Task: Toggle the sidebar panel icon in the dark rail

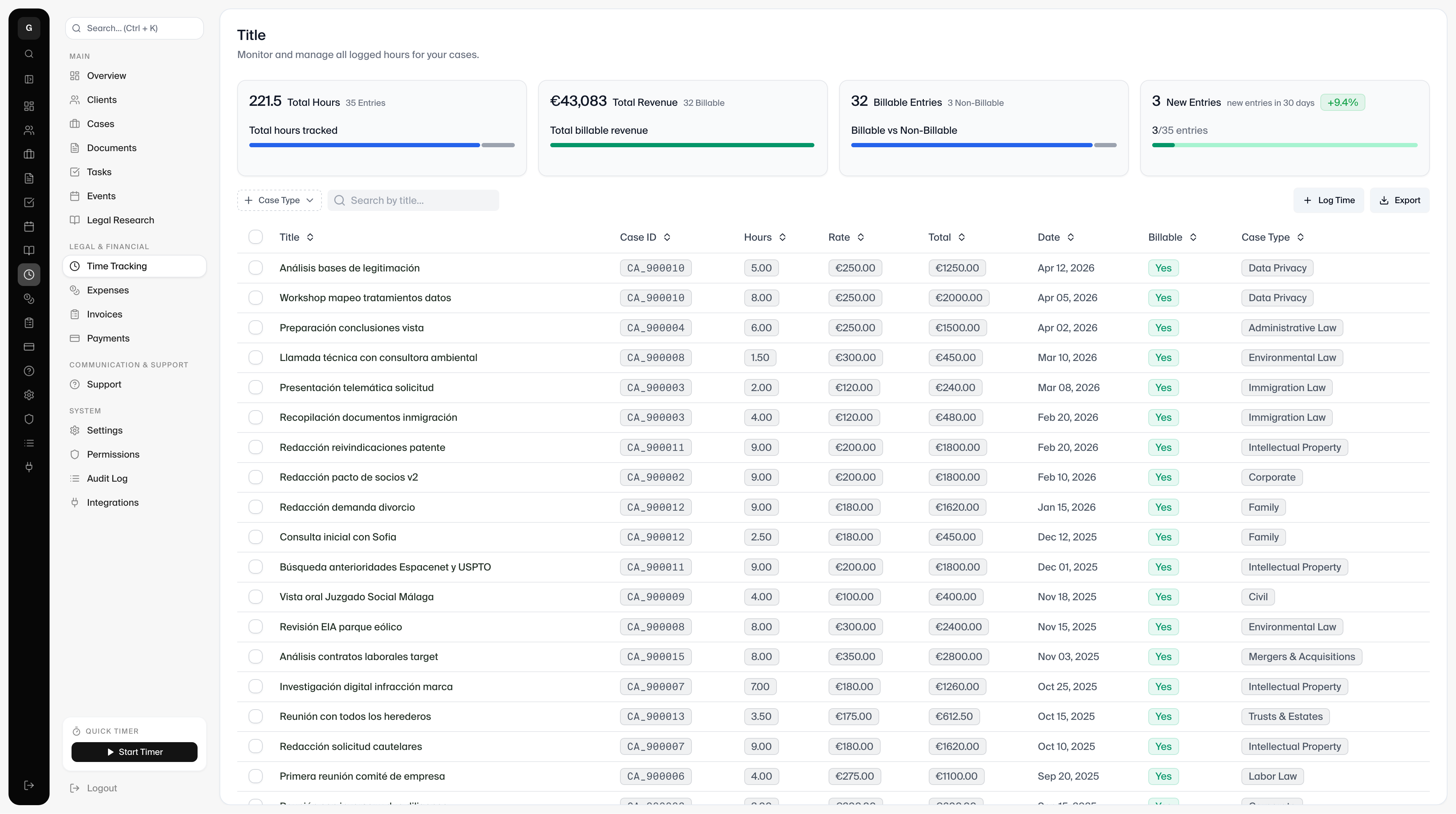Action: pos(29,79)
